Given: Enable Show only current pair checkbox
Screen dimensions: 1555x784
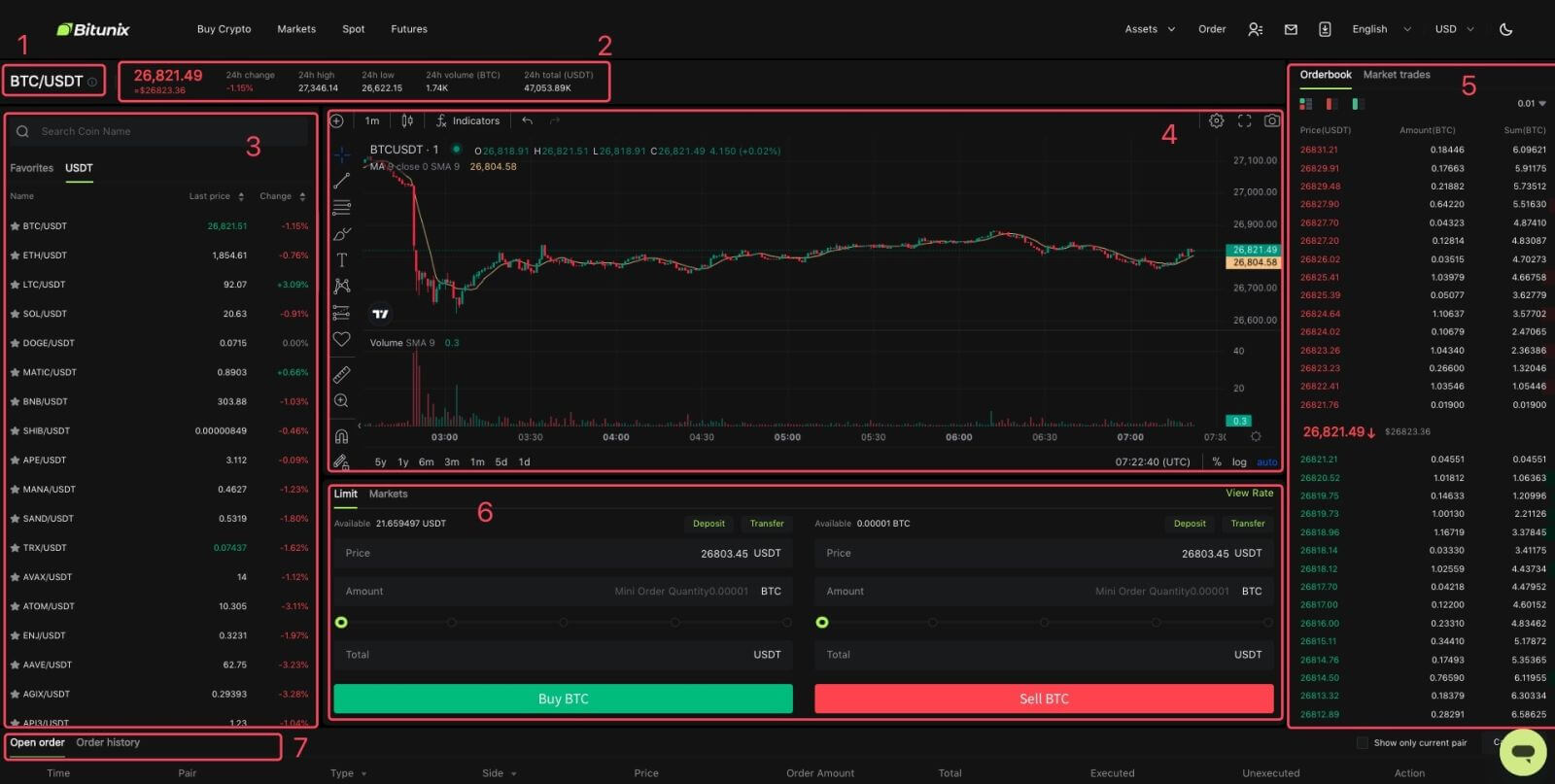Looking at the screenshot, I should [1362, 743].
